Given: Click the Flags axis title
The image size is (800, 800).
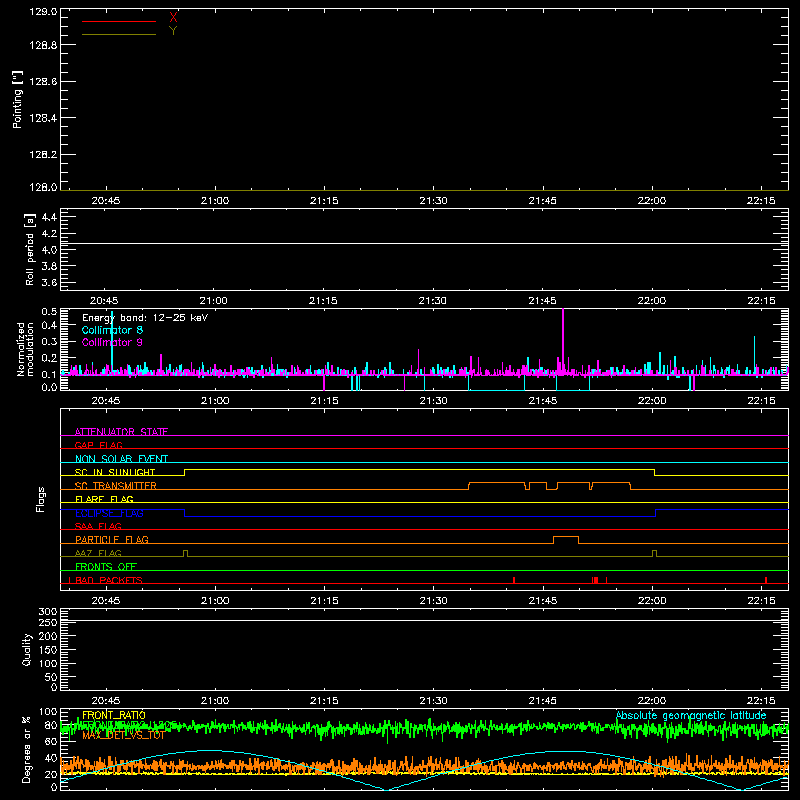Looking at the screenshot, I should click(40, 499).
